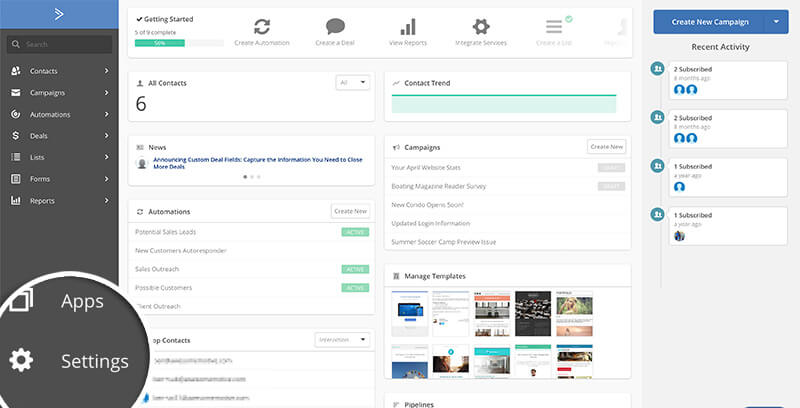This screenshot has width=800, height=408.
Task: Click the second 2 Subscribed timeline icon
Action: tap(658, 117)
